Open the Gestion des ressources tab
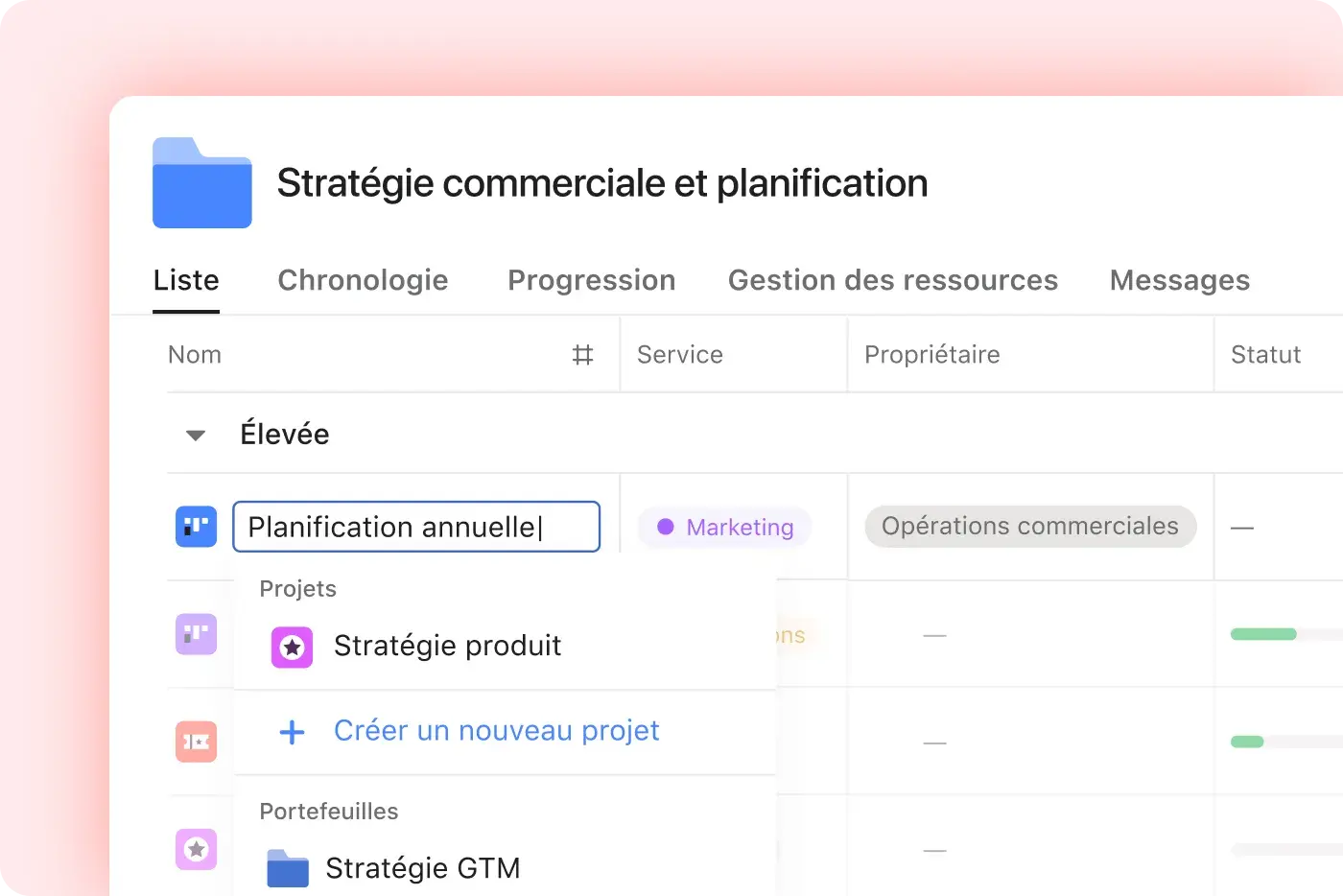Viewport: 1343px width, 896px height. (x=893, y=280)
